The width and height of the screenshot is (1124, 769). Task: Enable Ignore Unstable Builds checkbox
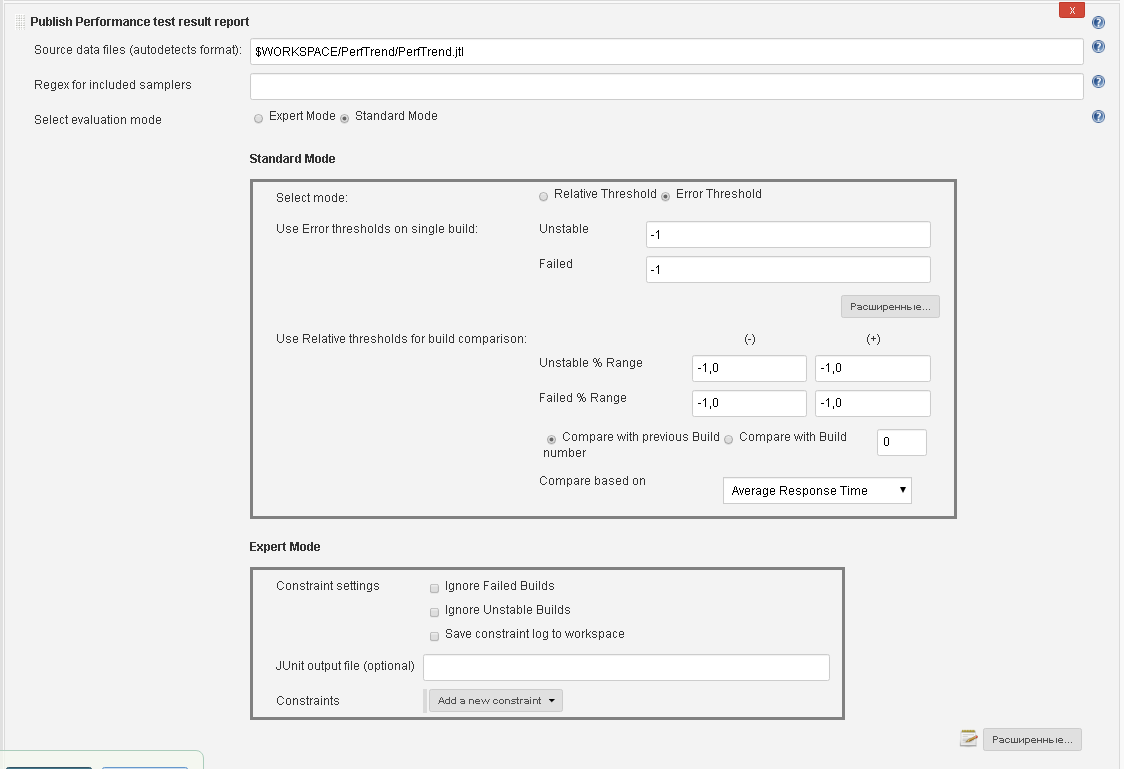434,613
